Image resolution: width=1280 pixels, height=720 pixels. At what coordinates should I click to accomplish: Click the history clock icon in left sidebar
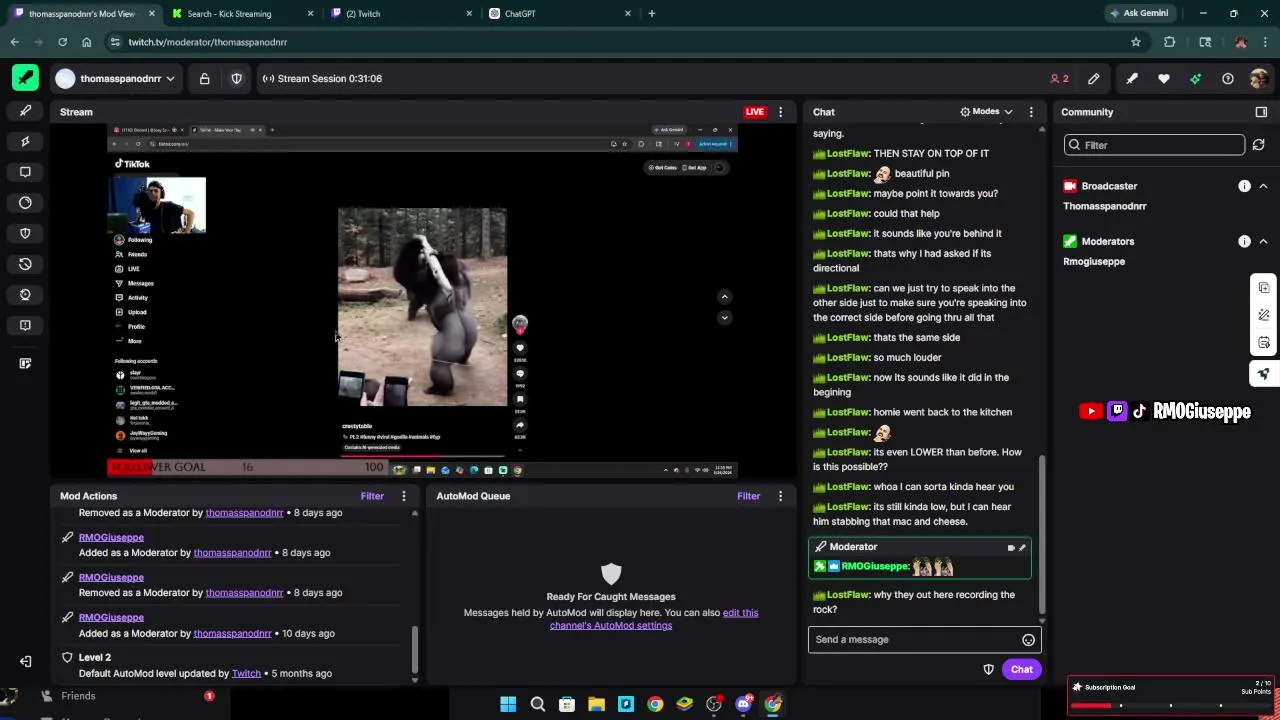25,264
